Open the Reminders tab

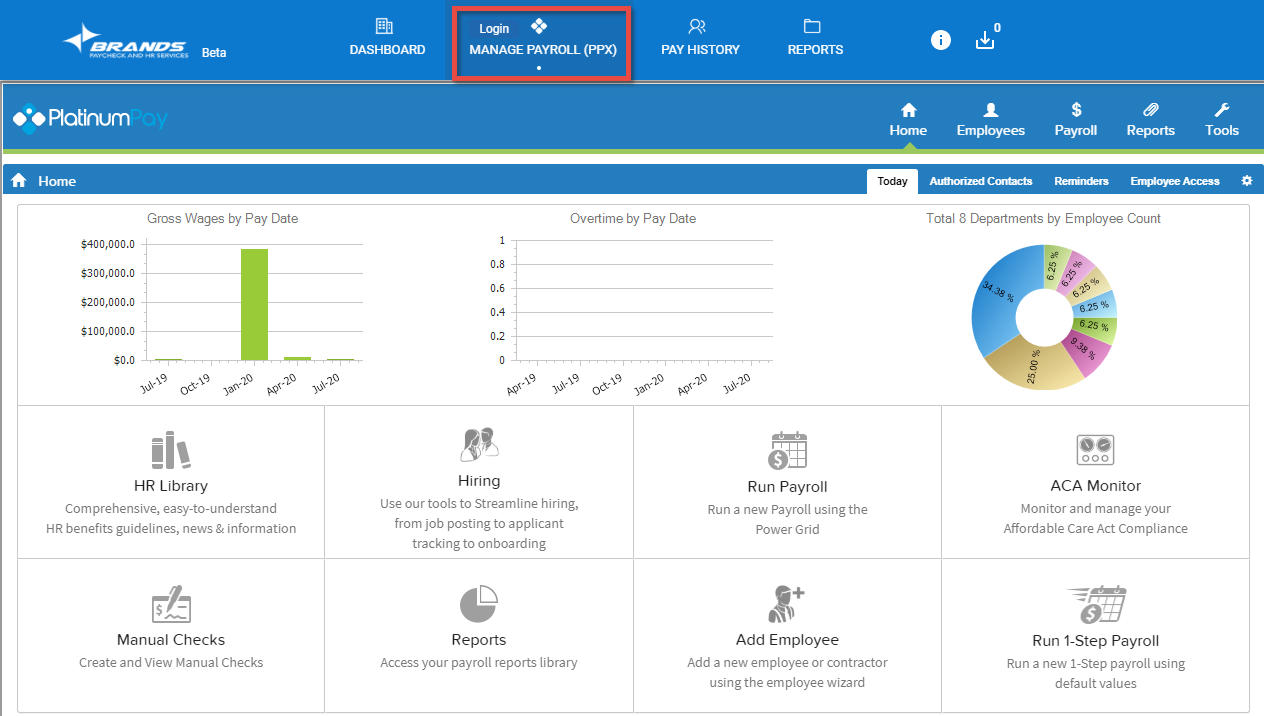coord(1081,181)
